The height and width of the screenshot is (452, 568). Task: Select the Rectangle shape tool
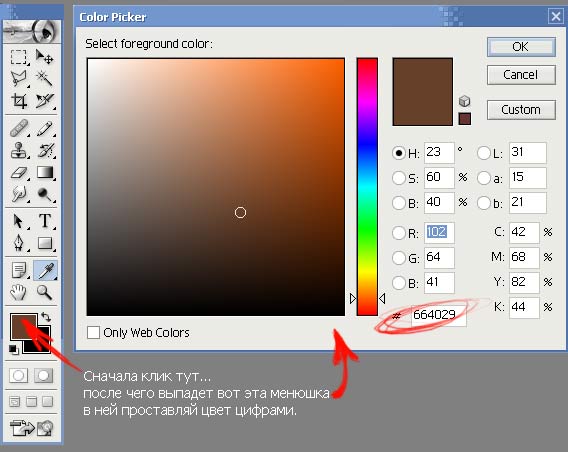click(45, 243)
